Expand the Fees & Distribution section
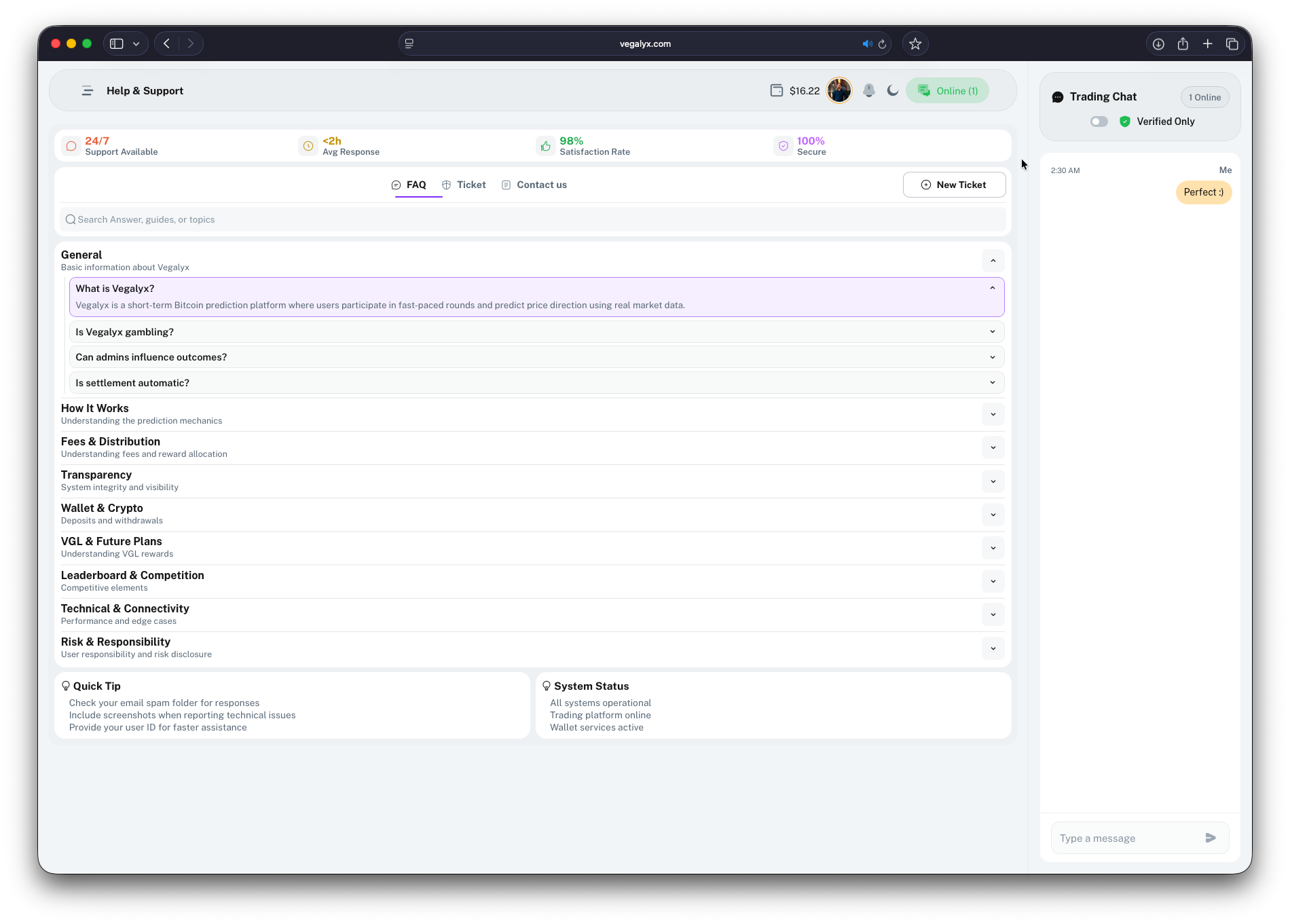This screenshot has width=1290, height=924. 993,447
